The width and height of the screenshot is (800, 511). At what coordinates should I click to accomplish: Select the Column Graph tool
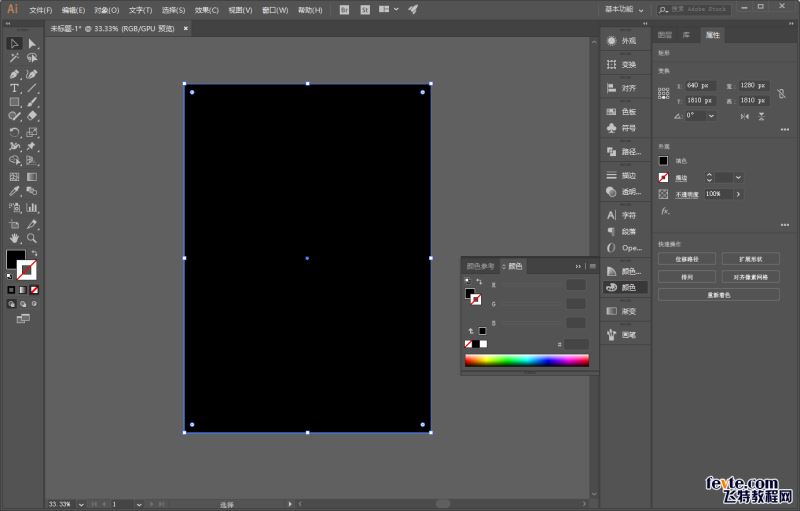(32, 208)
